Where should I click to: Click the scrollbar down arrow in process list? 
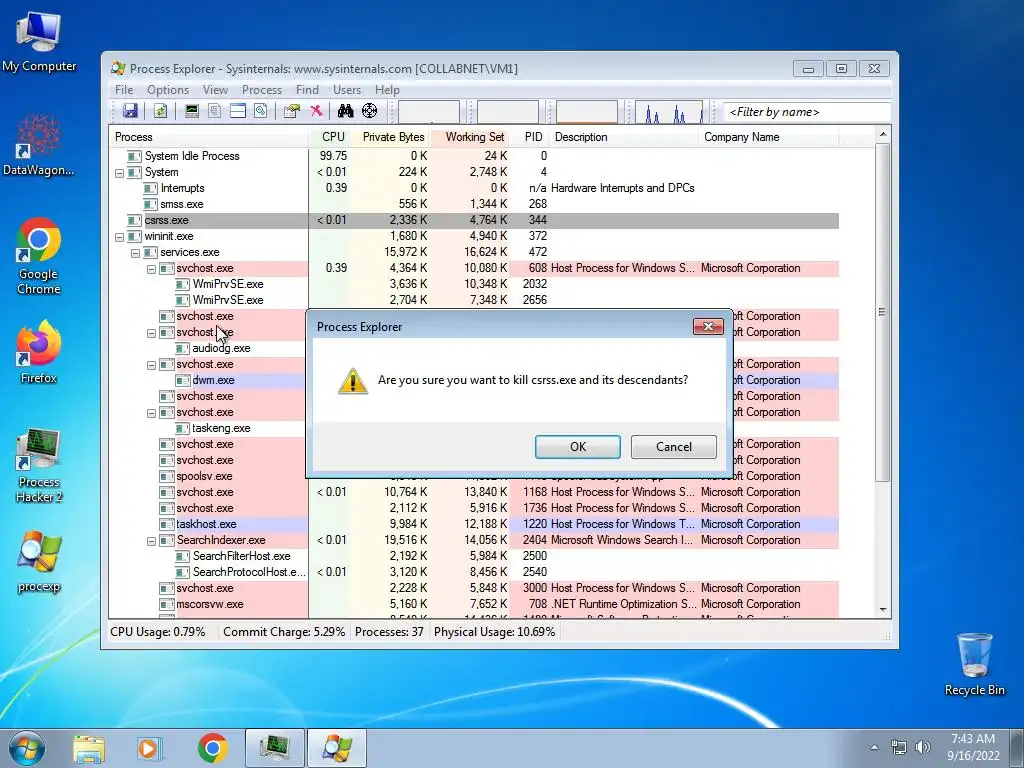coord(883,609)
